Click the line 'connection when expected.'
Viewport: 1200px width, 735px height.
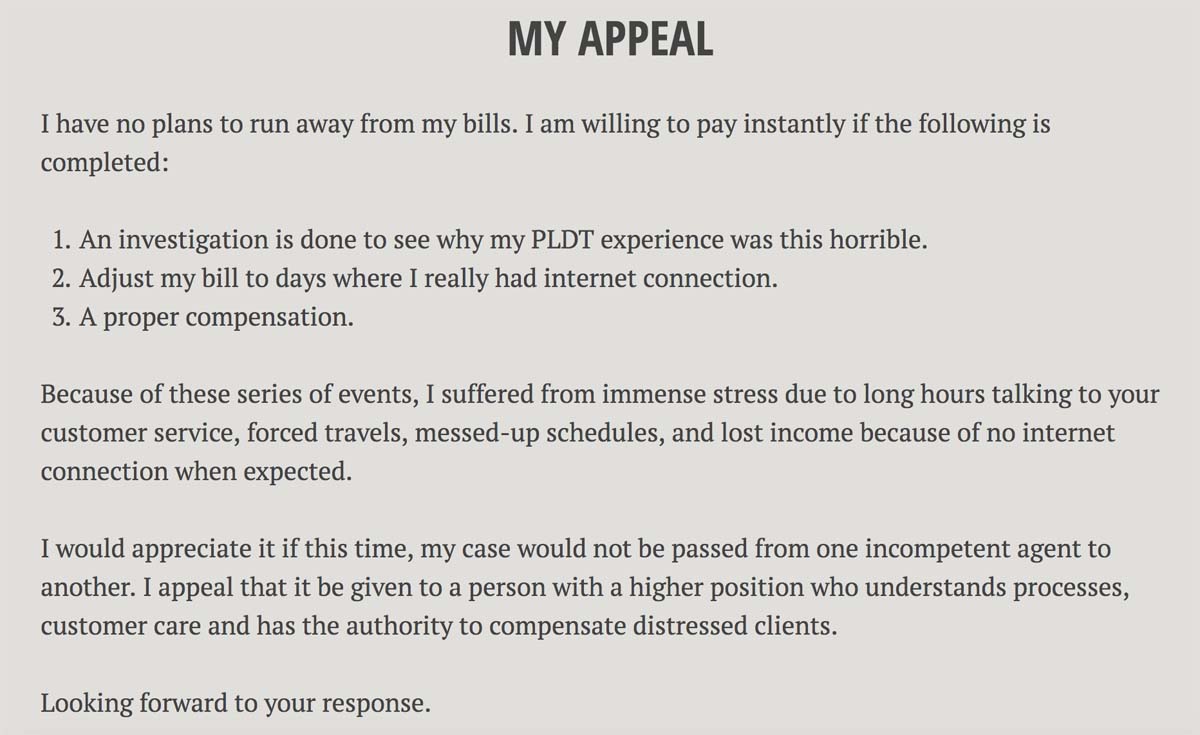[x=196, y=472]
